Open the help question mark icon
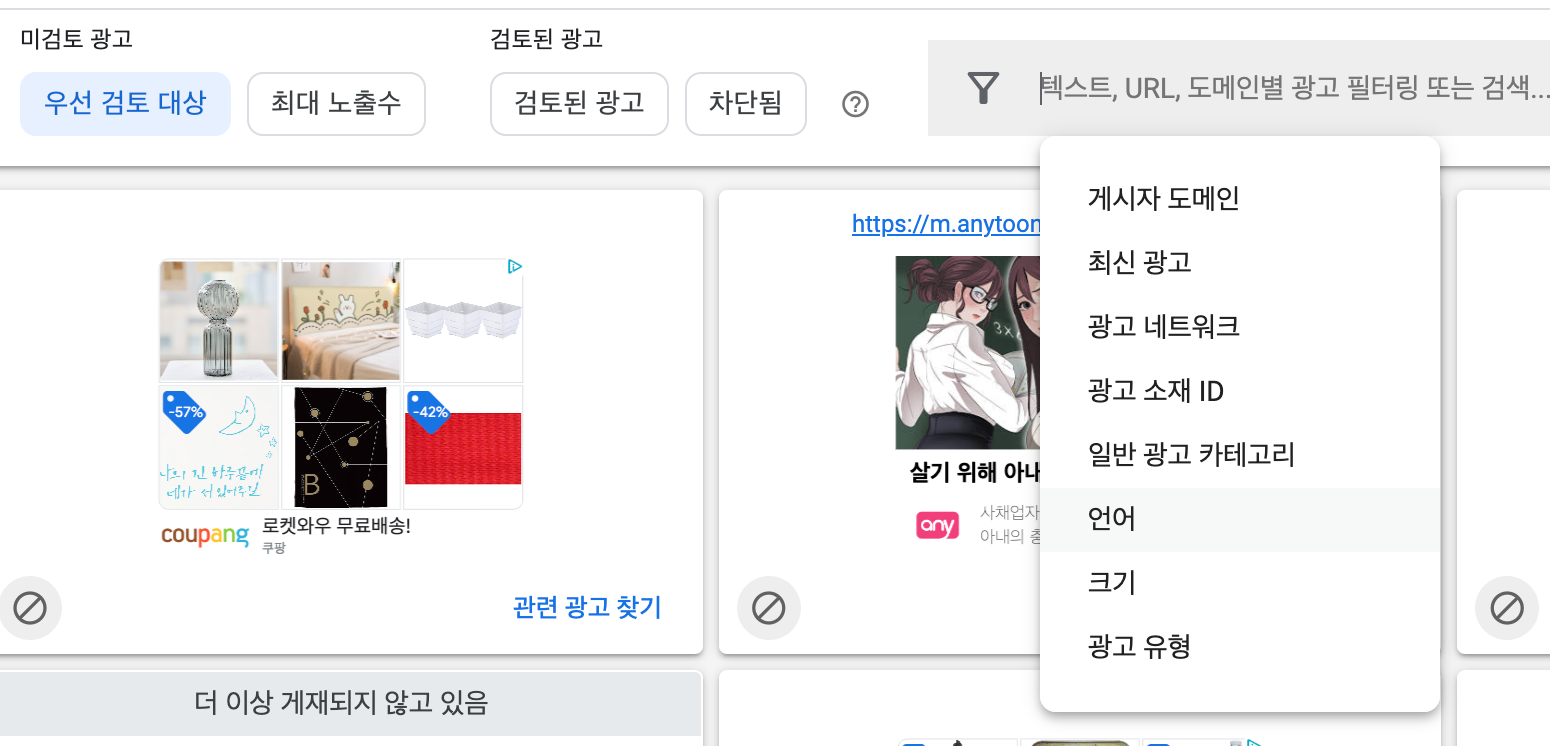The image size is (1550, 746). [855, 104]
